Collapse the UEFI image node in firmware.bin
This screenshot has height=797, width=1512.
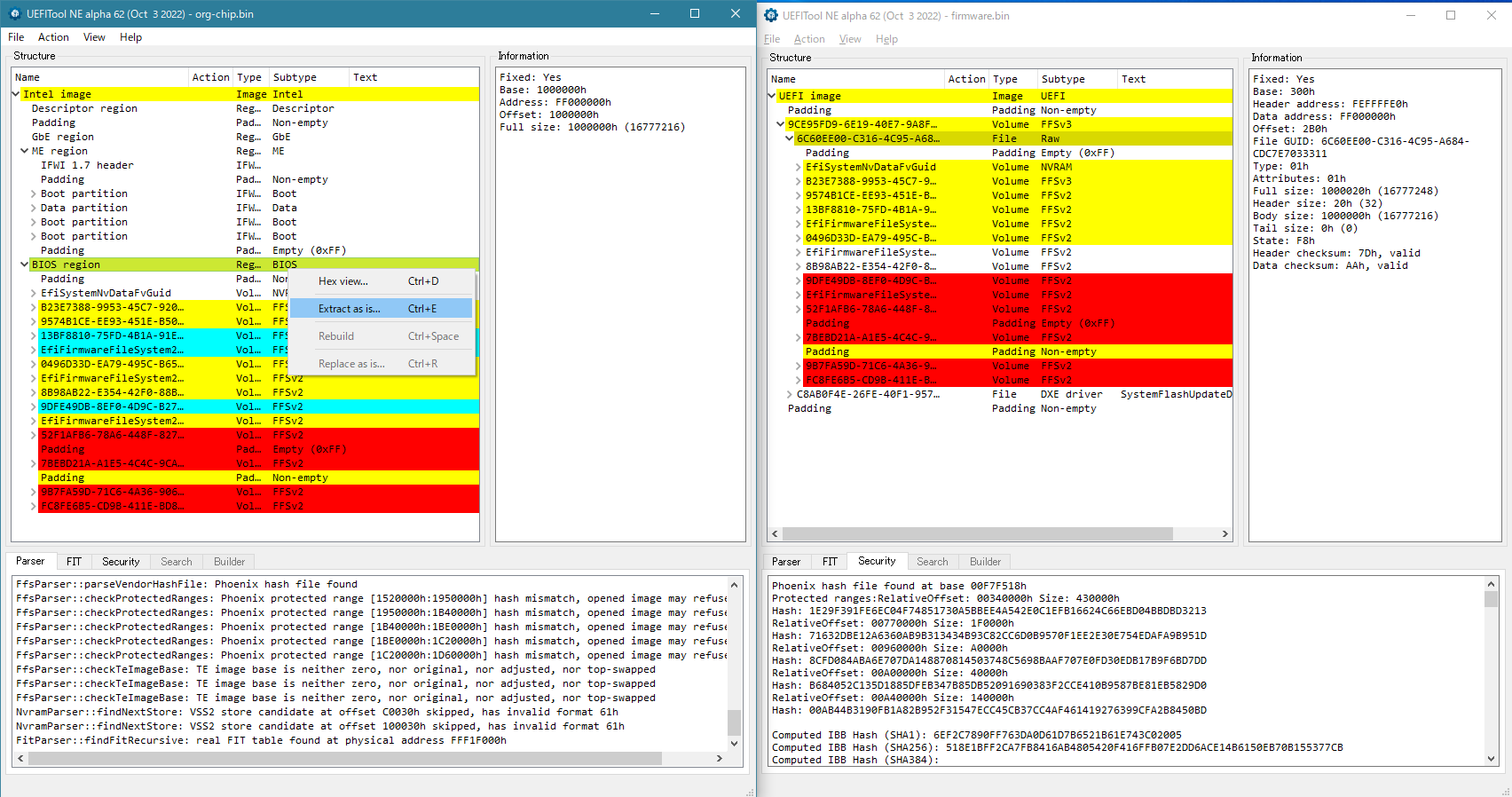[772, 96]
